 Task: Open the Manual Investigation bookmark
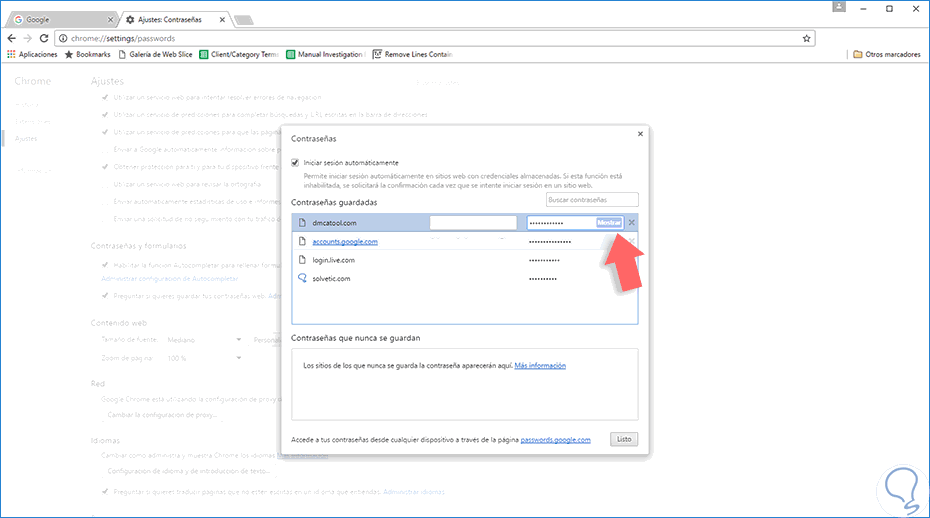(325, 54)
